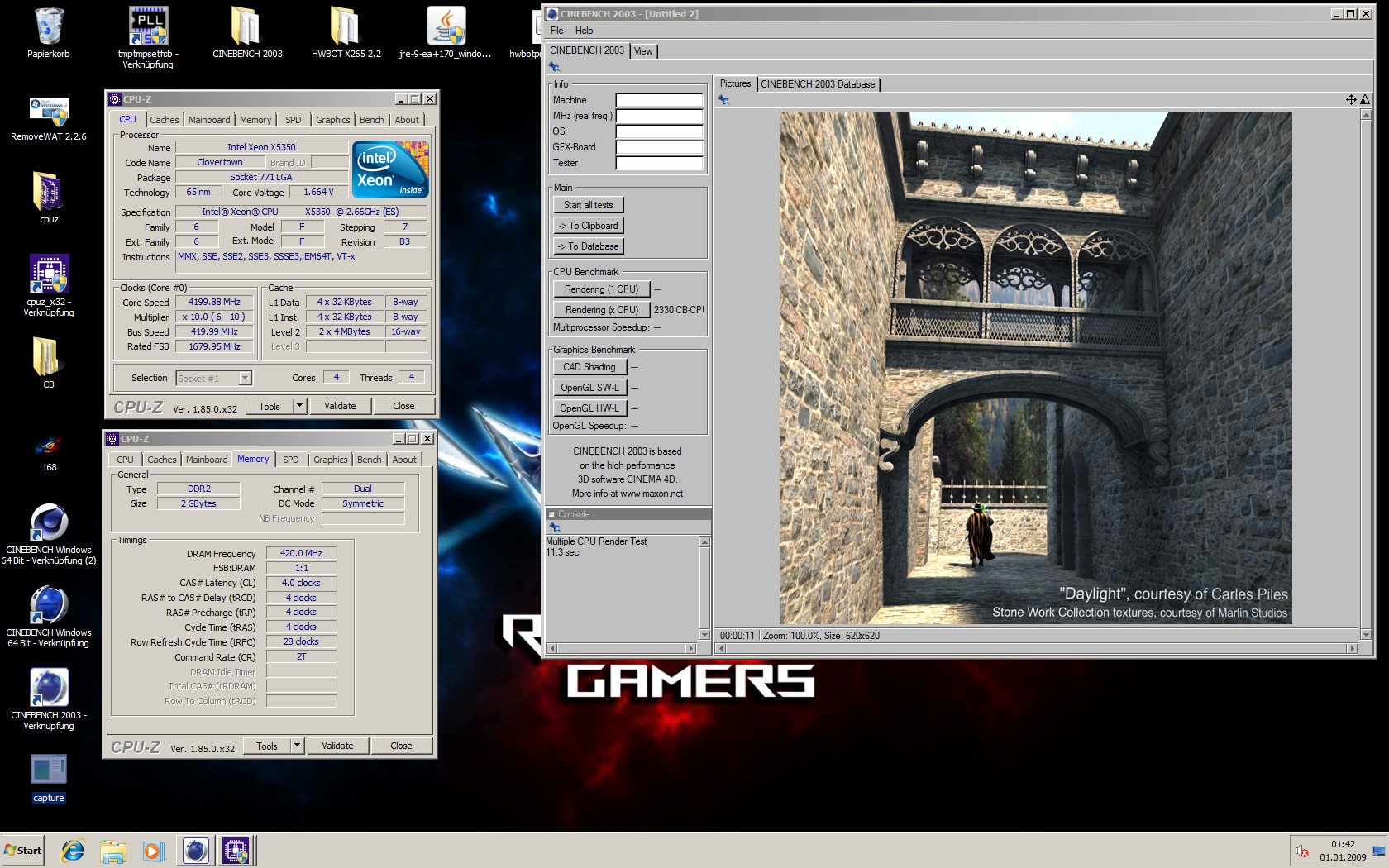The width and height of the screenshot is (1389, 868).
Task: Open the Papierkorb recycle bin icon
Action: coord(49,26)
